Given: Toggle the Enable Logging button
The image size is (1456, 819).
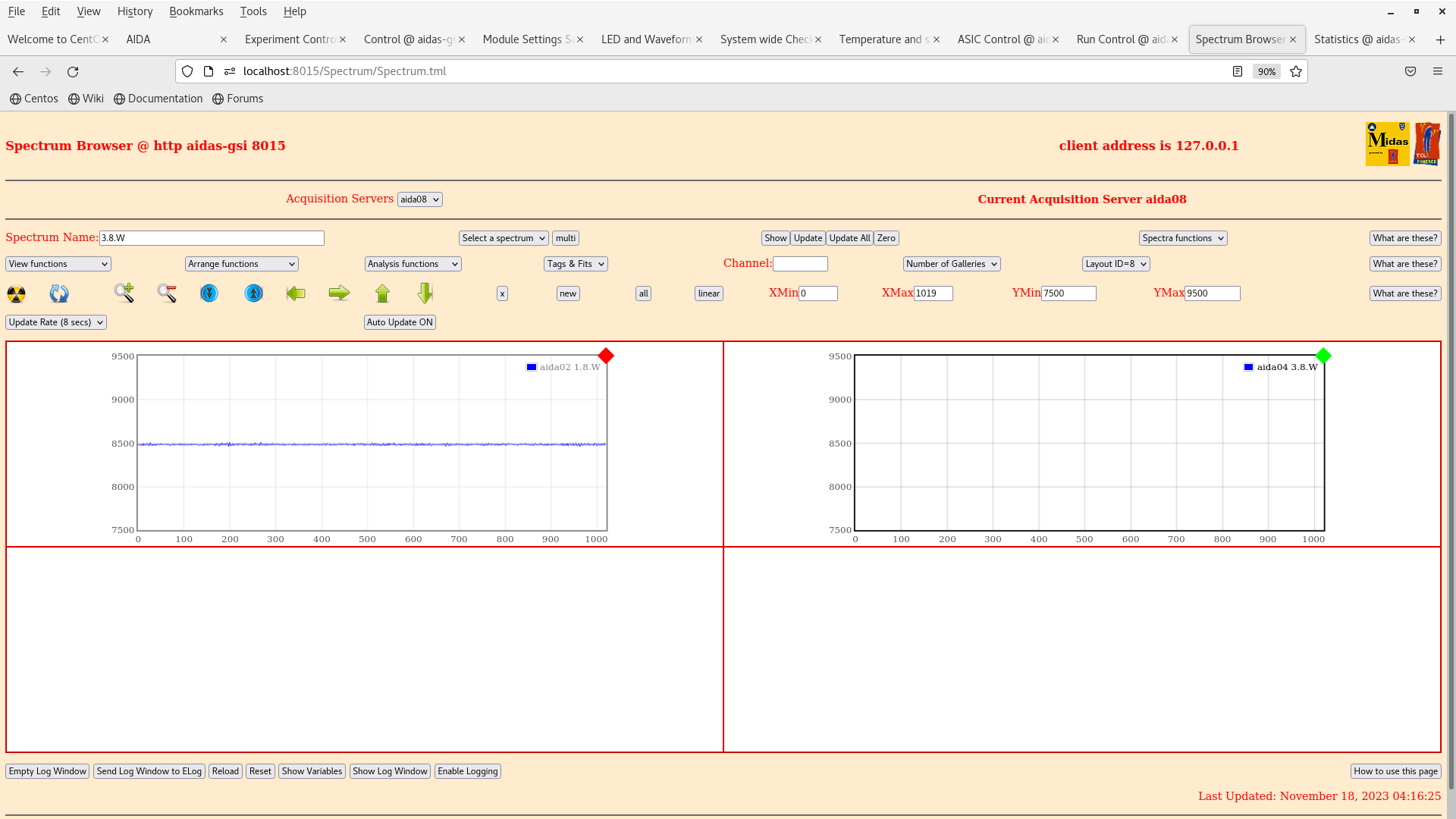Looking at the screenshot, I should 467,771.
